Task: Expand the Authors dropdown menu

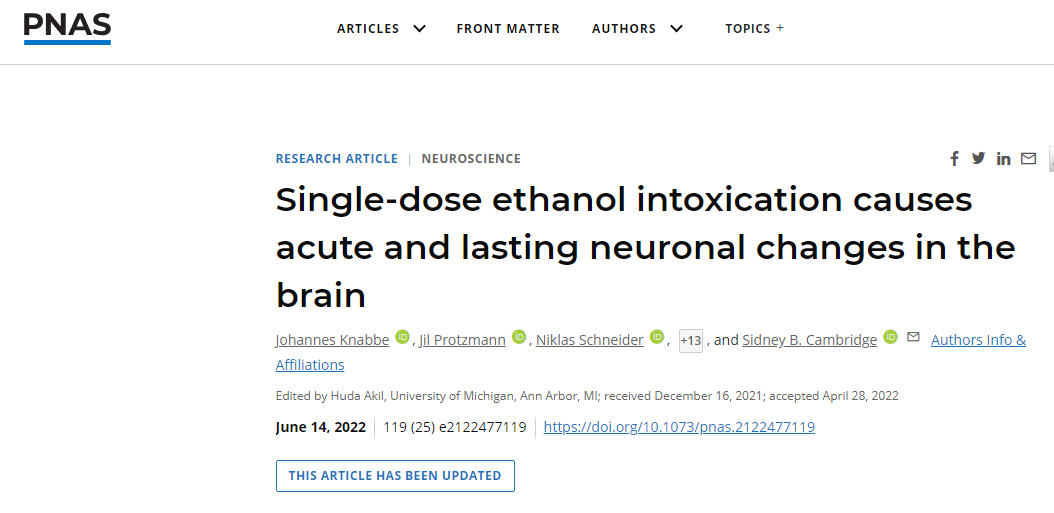Action: coord(637,29)
